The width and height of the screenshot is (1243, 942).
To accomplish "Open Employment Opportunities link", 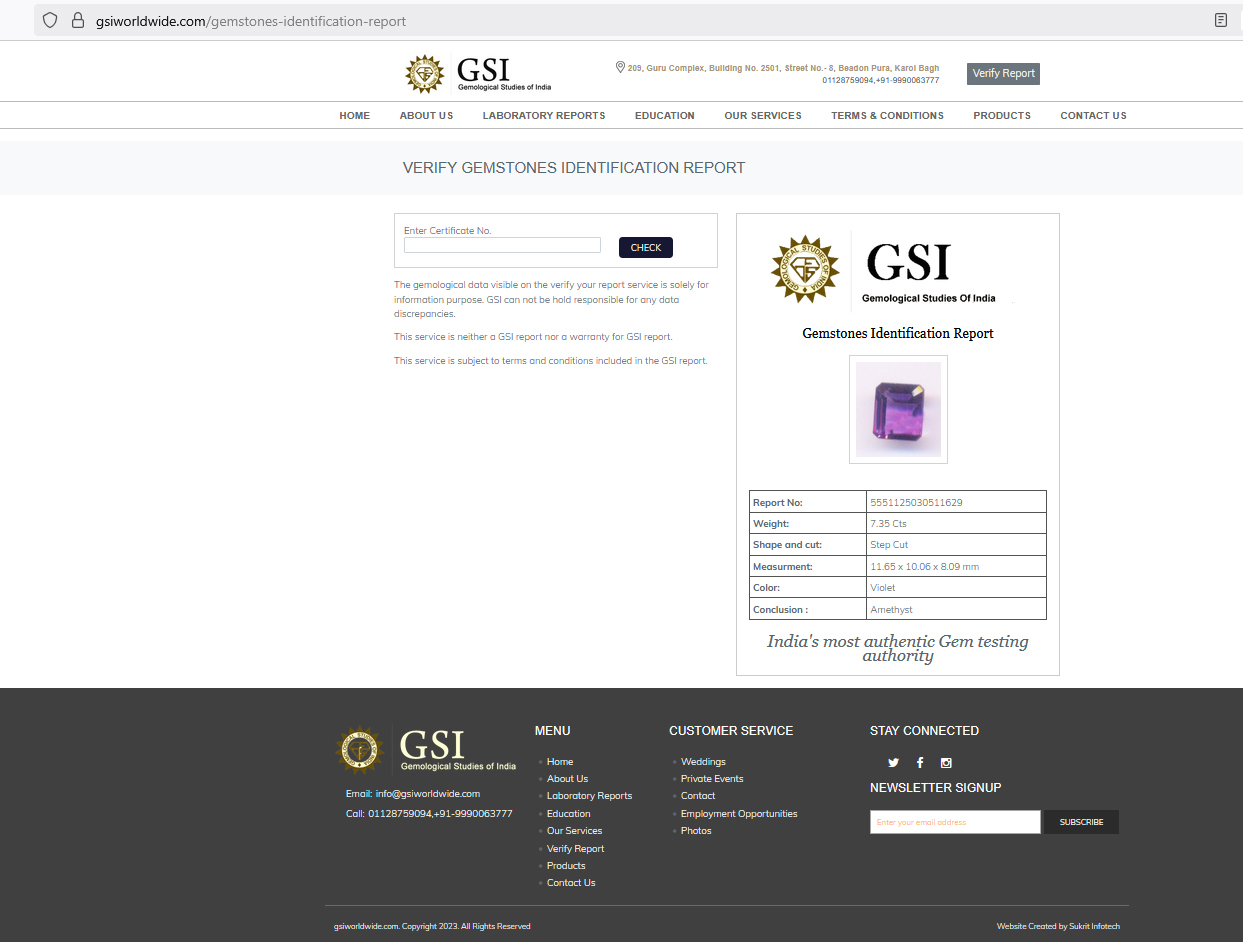I will coord(739,814).
